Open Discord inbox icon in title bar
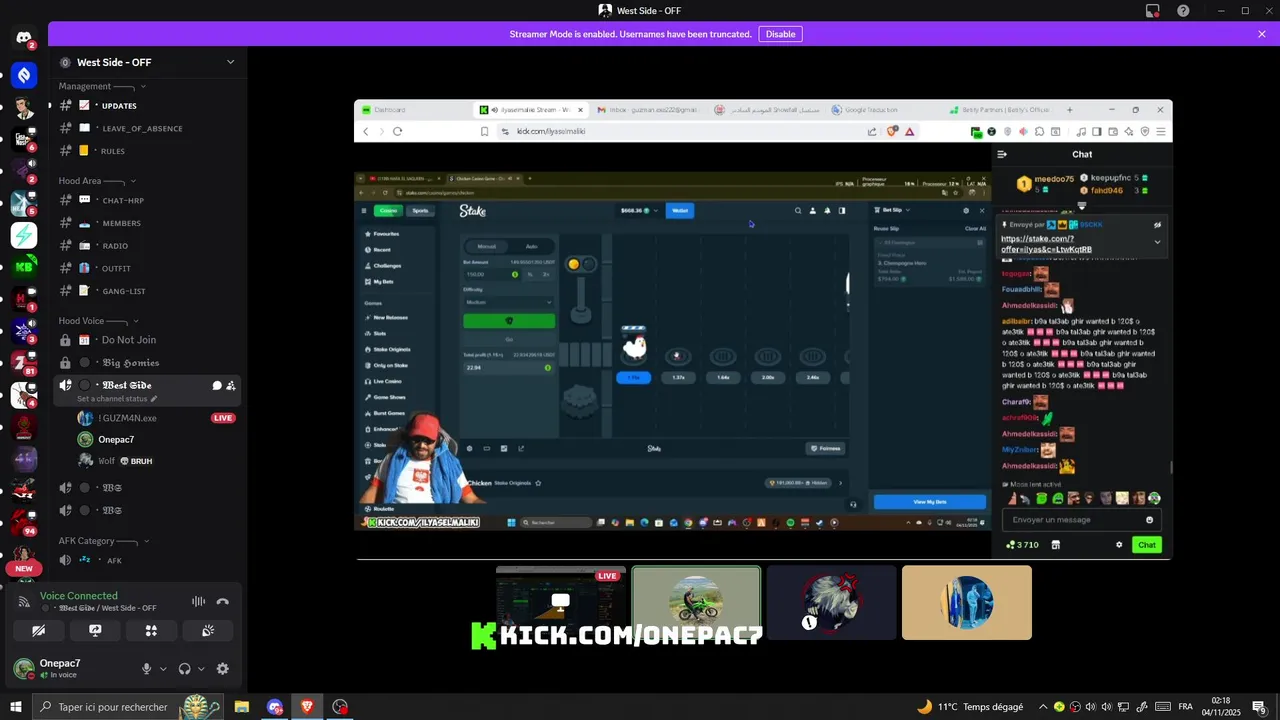 coord(1153,11)
